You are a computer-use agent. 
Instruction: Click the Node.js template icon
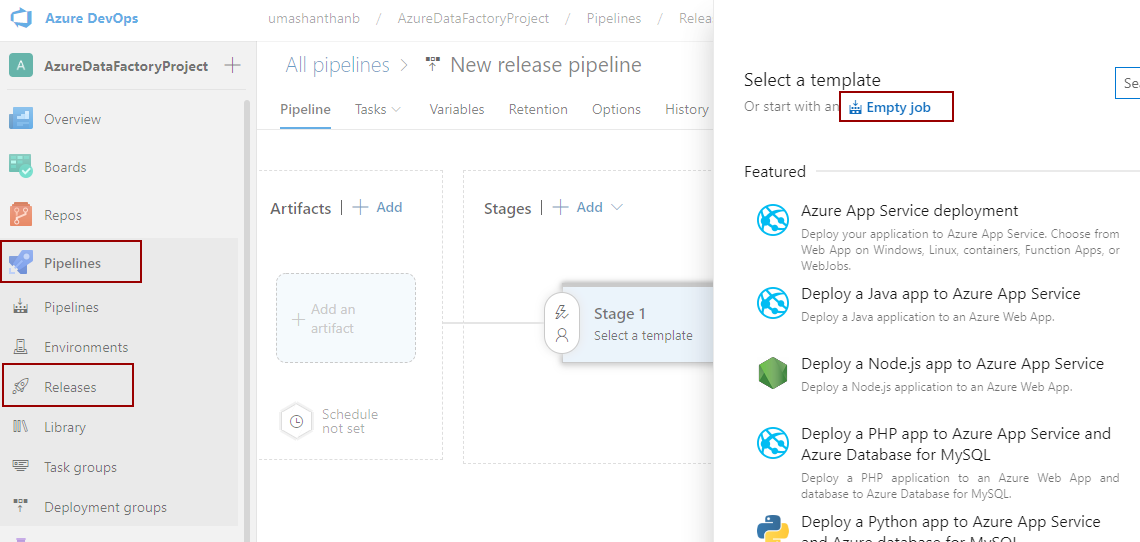772,372
